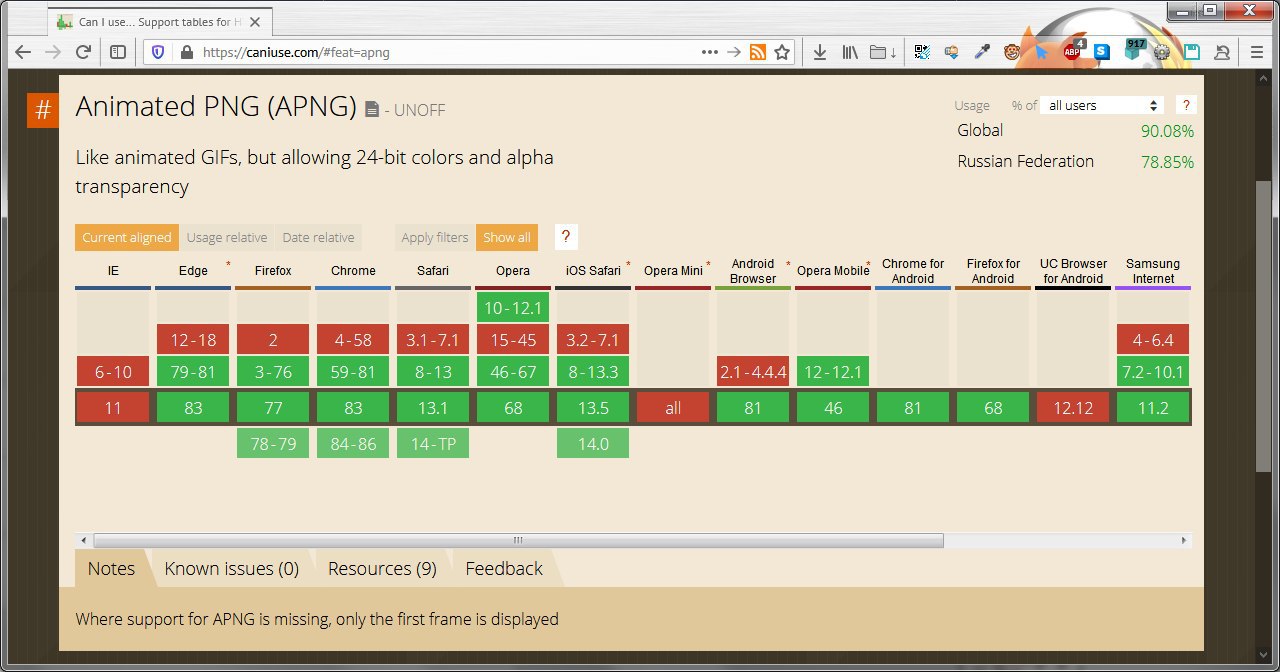1280x672 pixels.
Task: Click UC Browser 12.12 cell
Action: click(1073, 407)
